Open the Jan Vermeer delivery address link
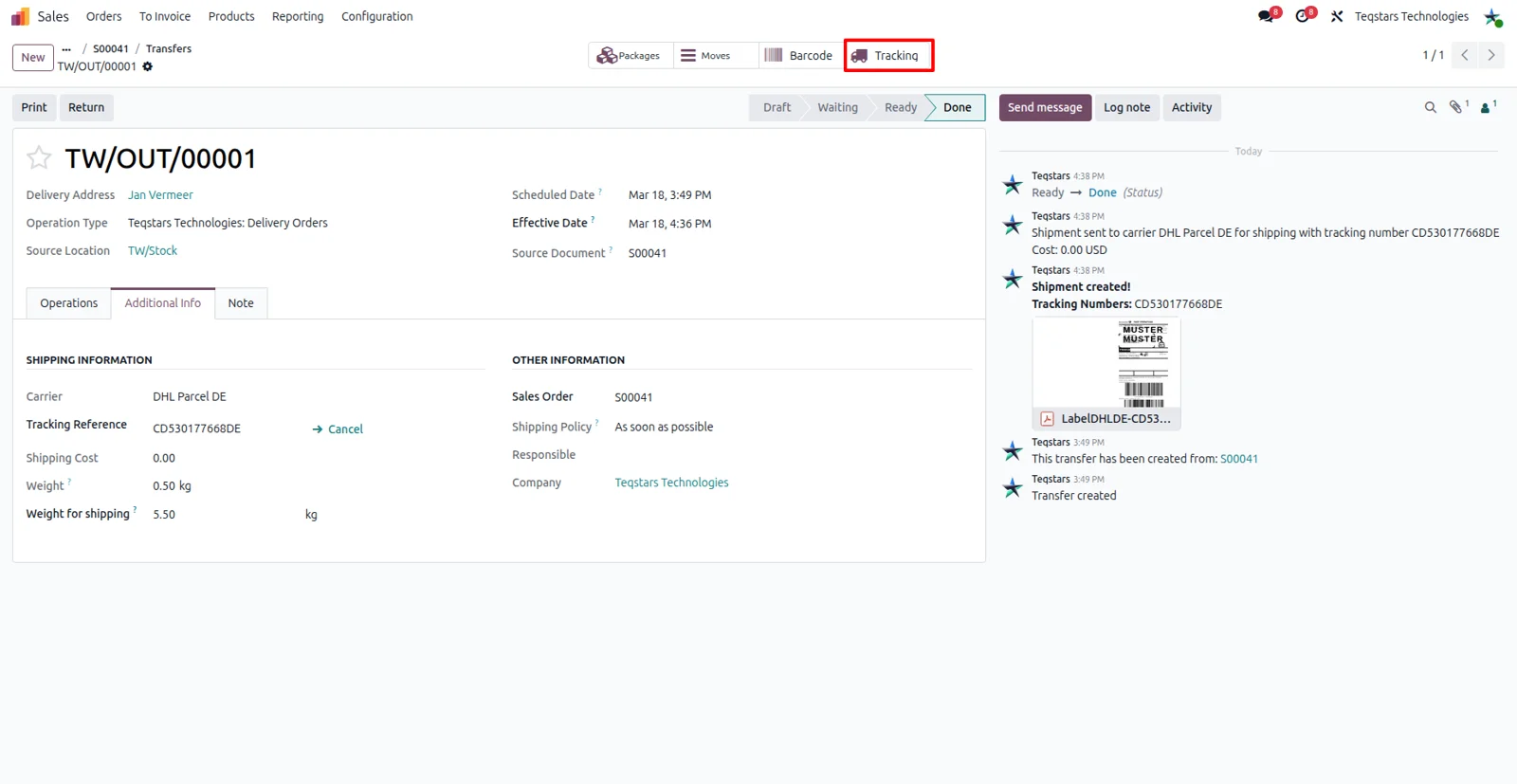Image resolution: width=1517 pixels, height=784 pixels. coord(160,195)
